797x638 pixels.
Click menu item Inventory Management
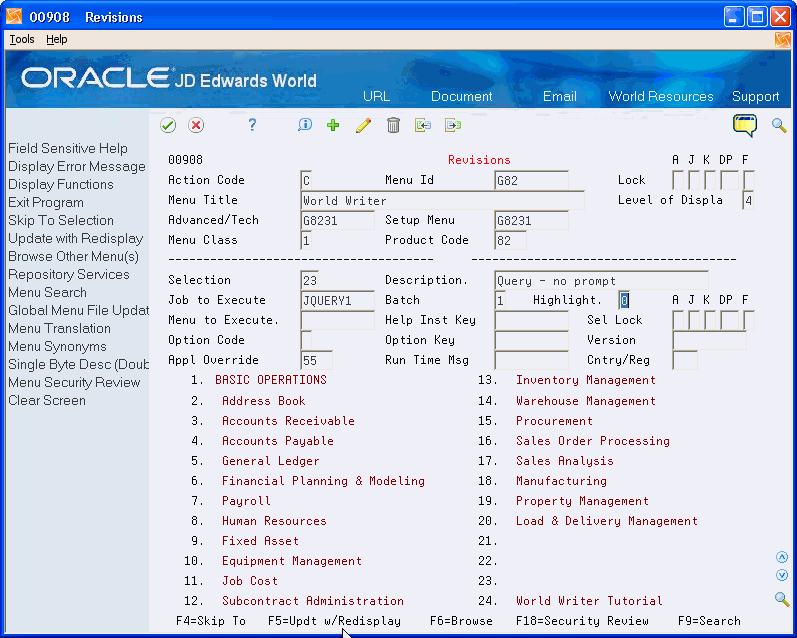(586, 380)
